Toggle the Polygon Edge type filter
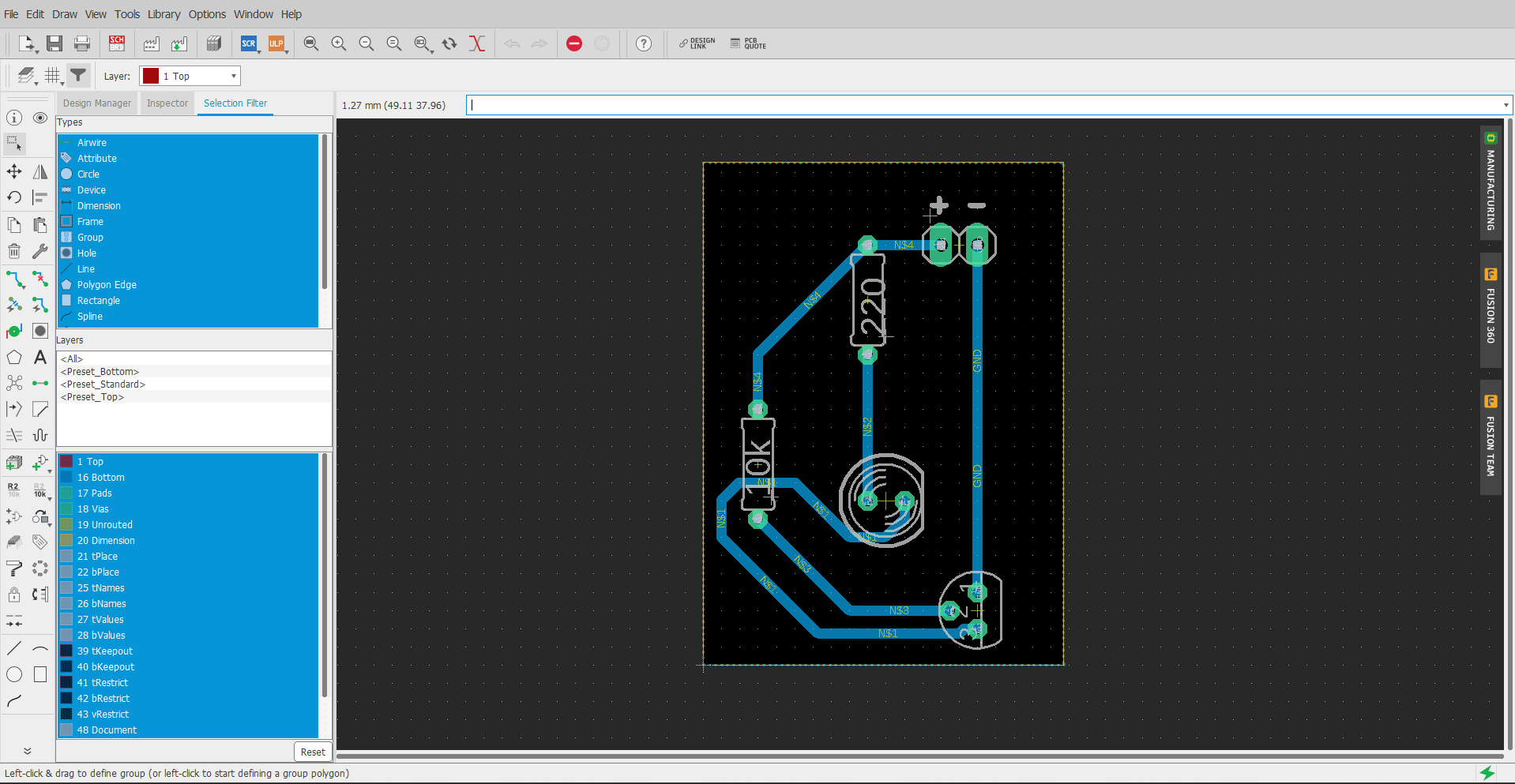The height and width of the screenshot is (784, 1515). [188, 284]
